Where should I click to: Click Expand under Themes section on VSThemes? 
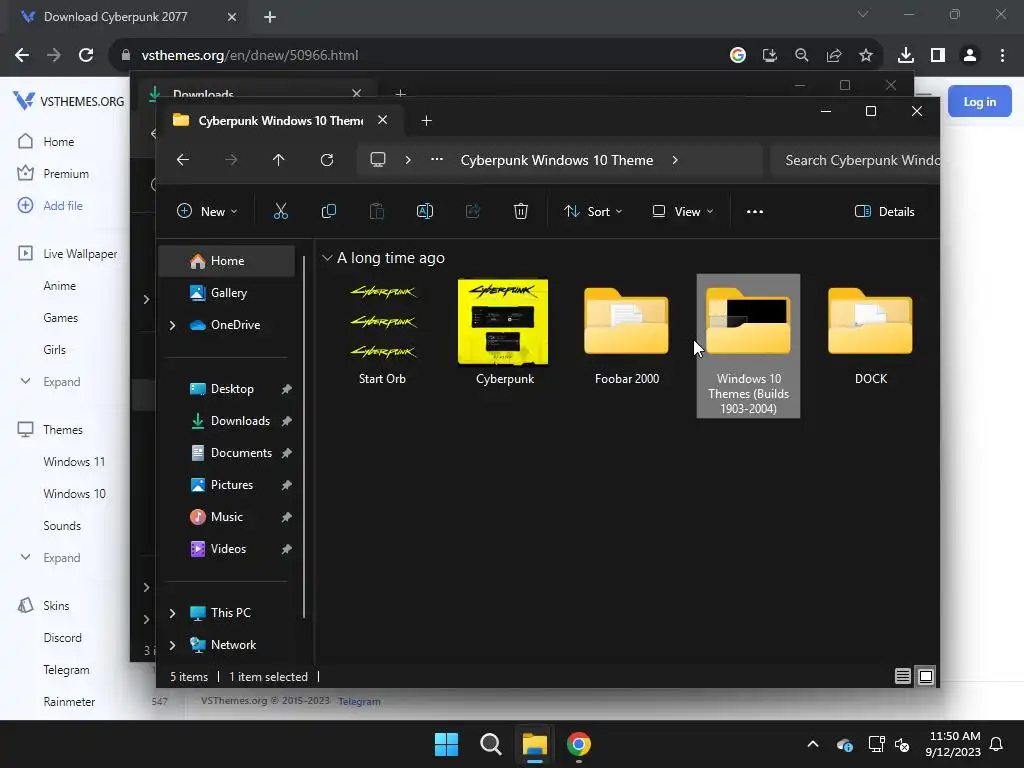61,558
